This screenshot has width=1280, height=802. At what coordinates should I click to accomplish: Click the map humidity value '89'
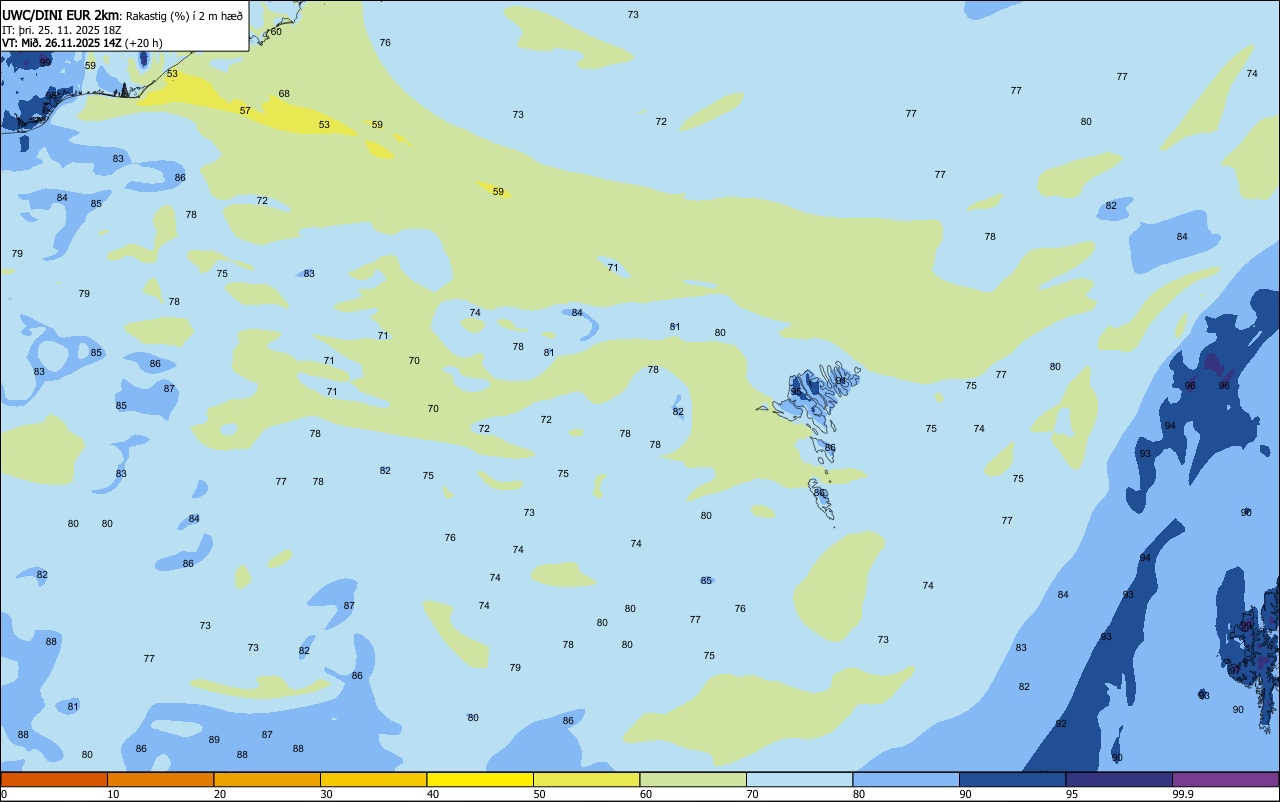pyautogui.click(x=214, y=740)
